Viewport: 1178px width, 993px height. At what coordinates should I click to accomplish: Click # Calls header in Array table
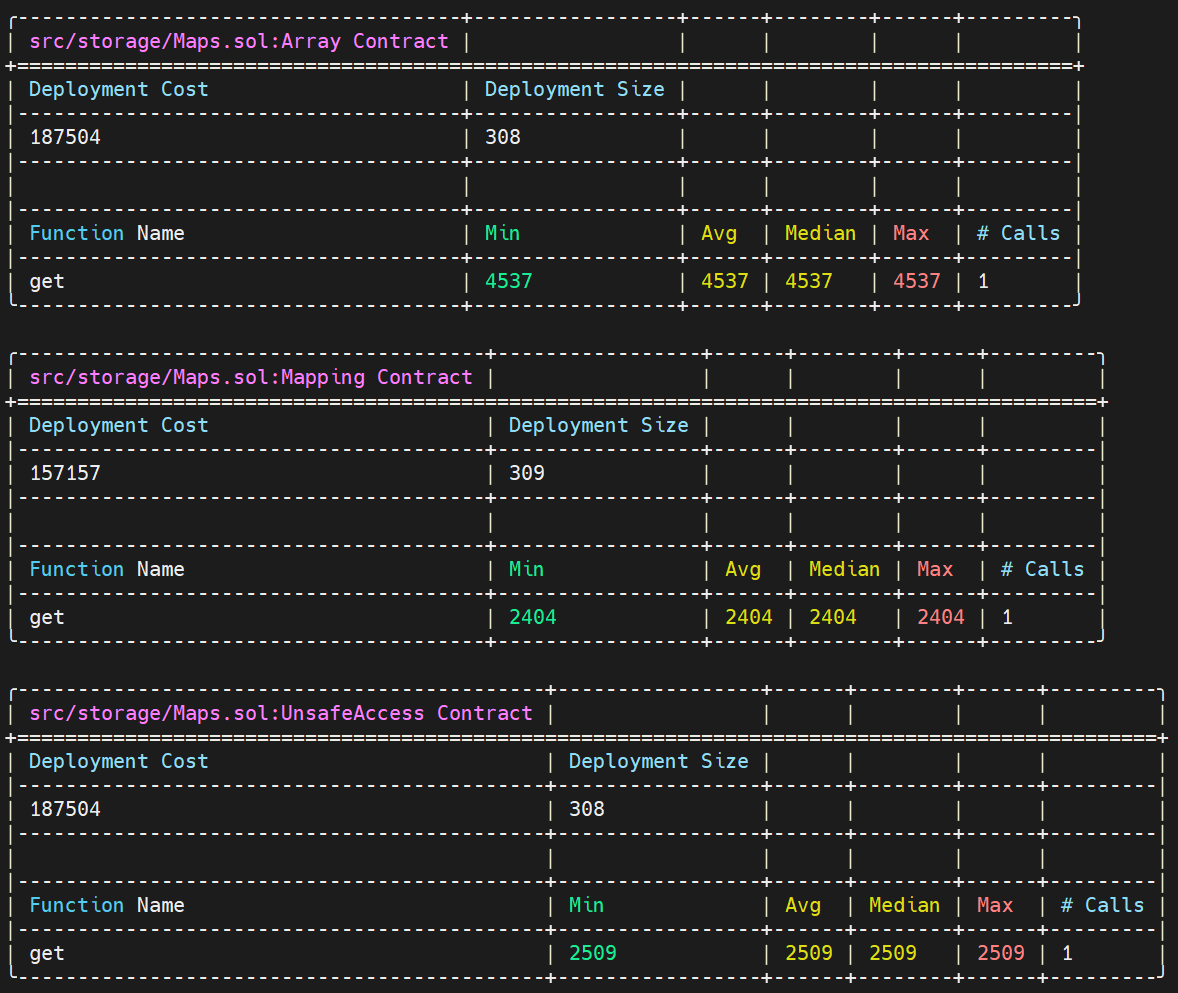coord(1019,234)
